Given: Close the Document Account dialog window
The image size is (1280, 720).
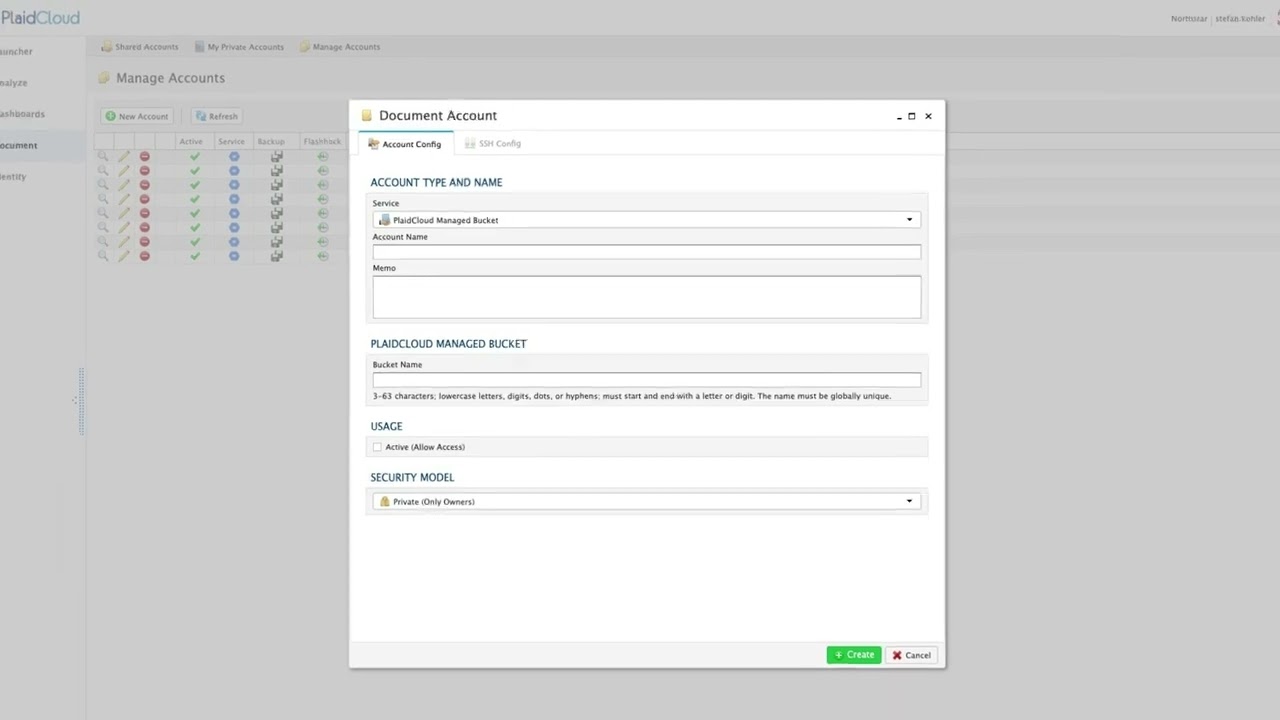Looking at the screenshot, I should pos(928,116).
